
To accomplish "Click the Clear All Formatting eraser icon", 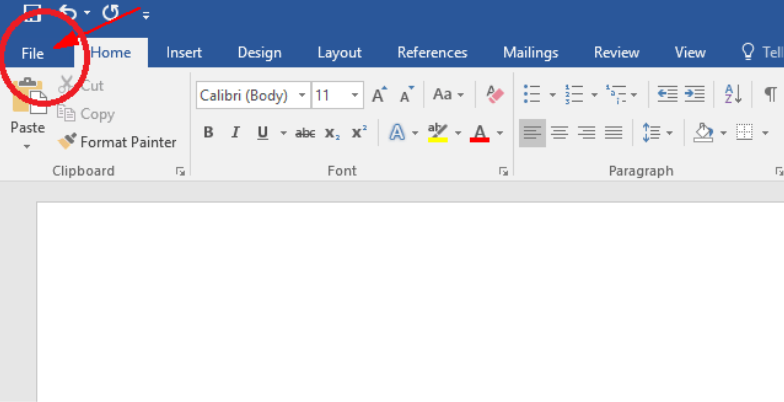I will (x=495, y=95).
